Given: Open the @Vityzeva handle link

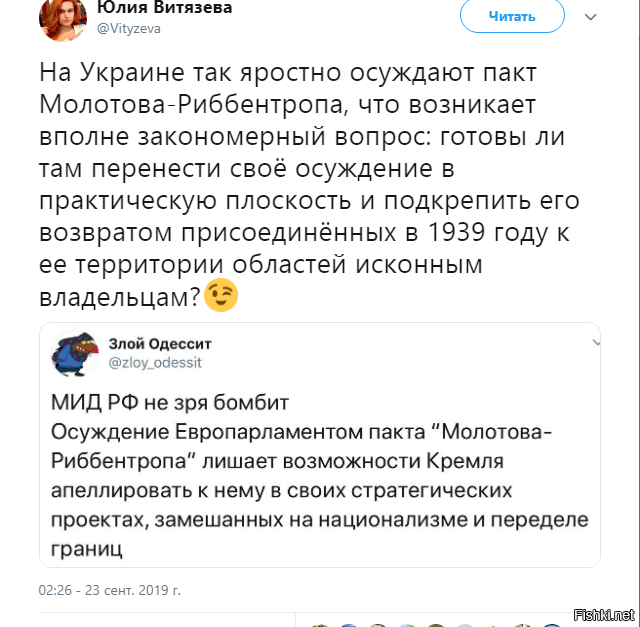Looking at the screenshot, I should 129,29.
